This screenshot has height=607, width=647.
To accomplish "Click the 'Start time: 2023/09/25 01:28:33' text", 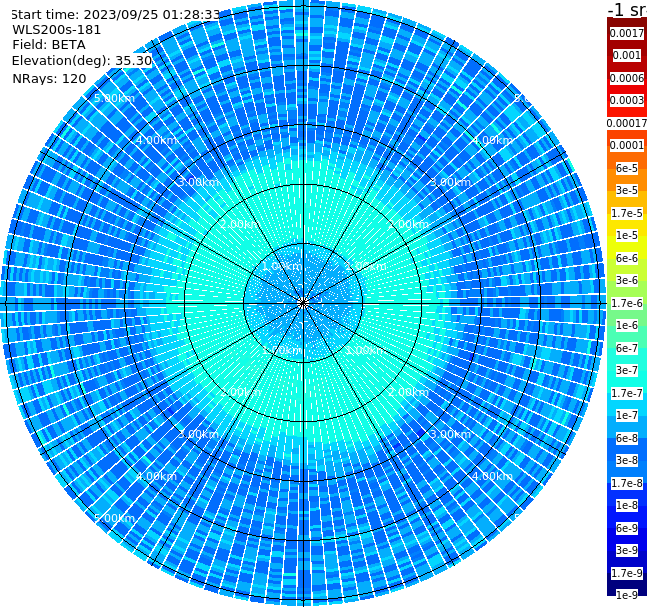I will click(115, 15).
